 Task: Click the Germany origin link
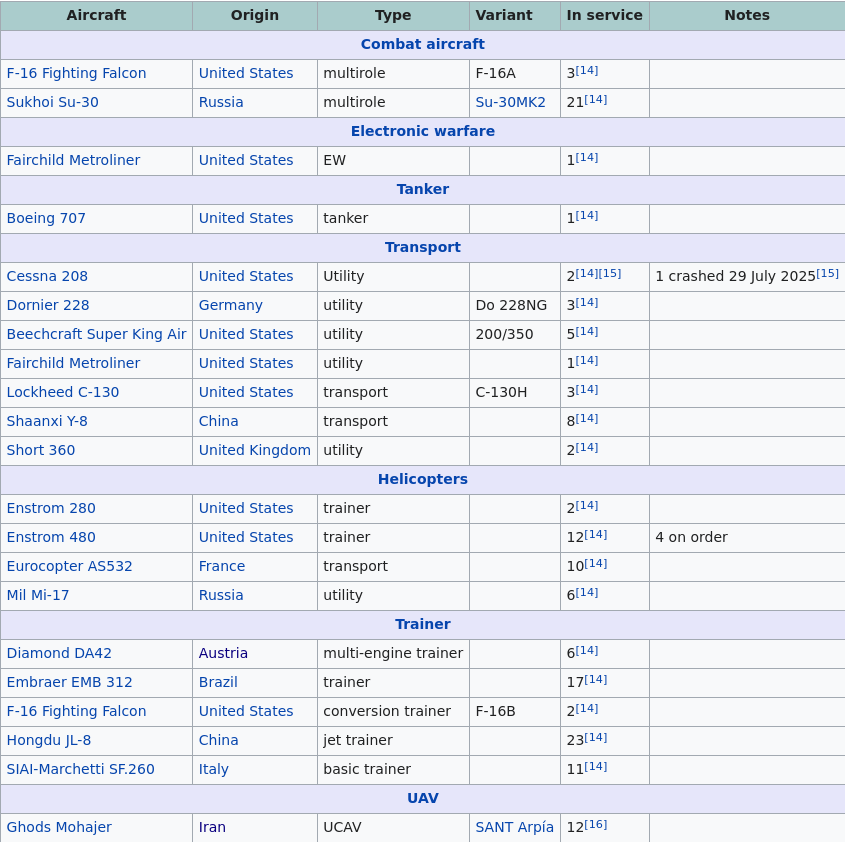click(230, 305)
